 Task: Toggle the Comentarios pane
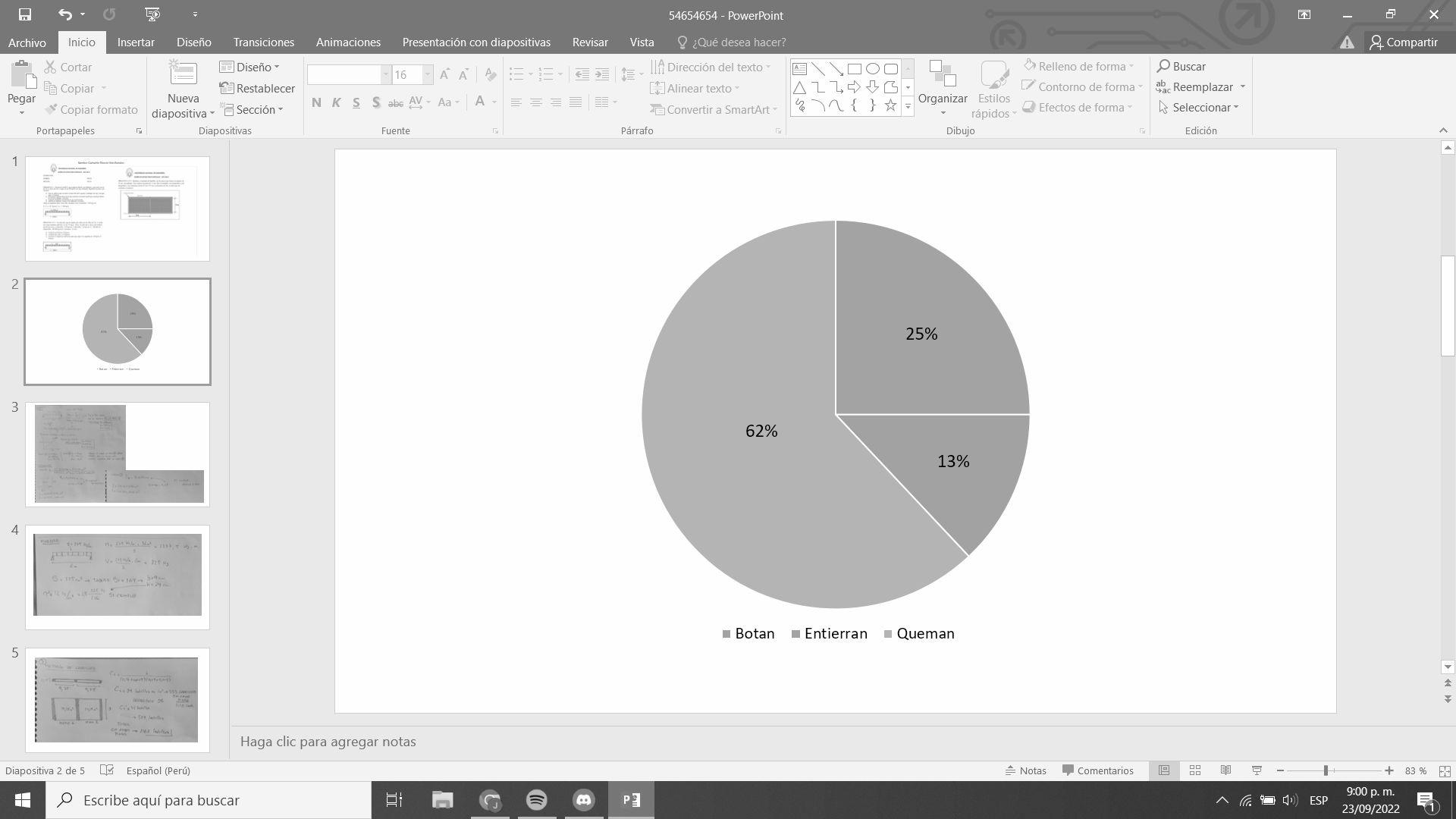tap(1097, 770)
